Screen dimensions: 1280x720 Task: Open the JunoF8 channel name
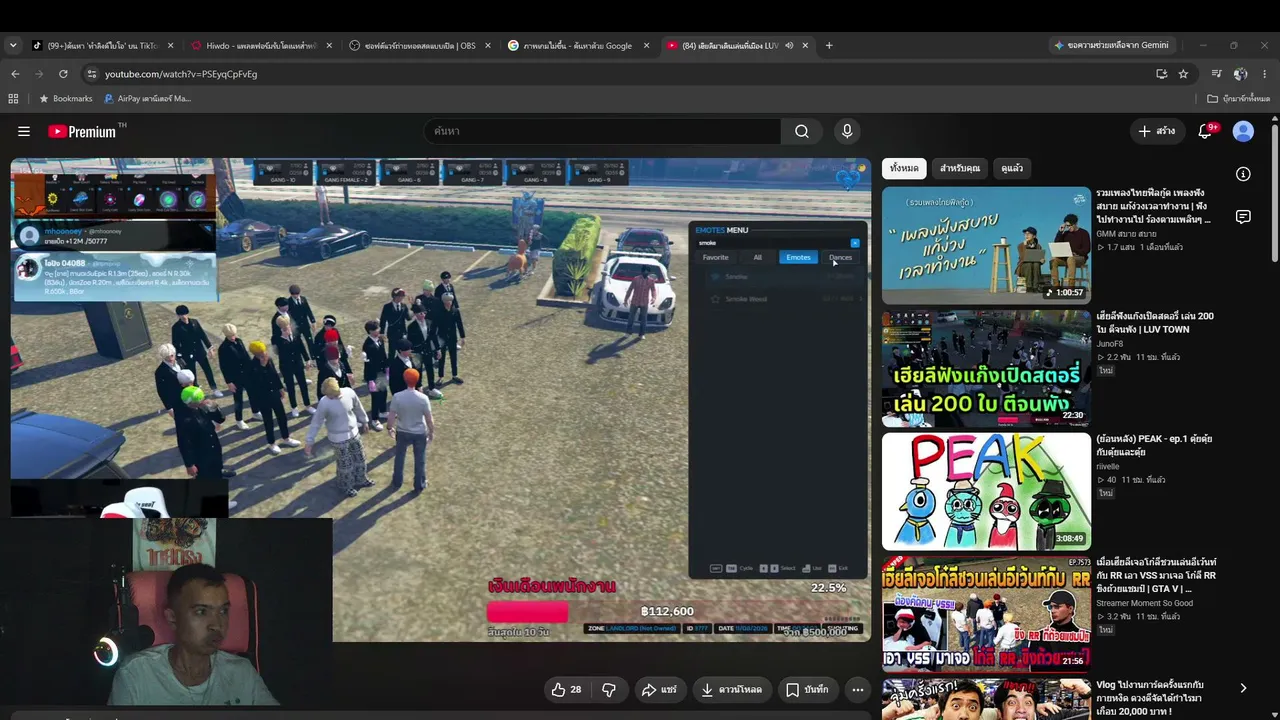(x=1110, y=344)
